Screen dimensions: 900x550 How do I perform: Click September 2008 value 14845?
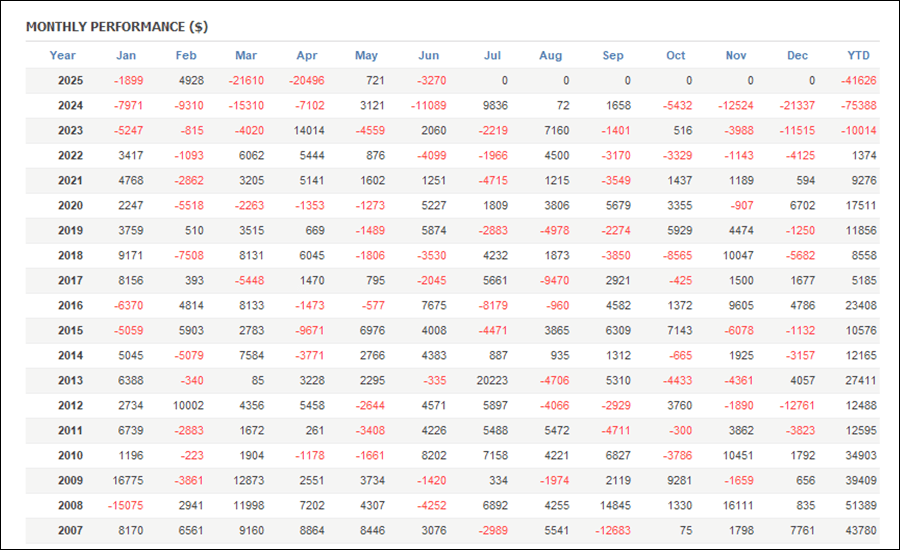tap(615, 505)
